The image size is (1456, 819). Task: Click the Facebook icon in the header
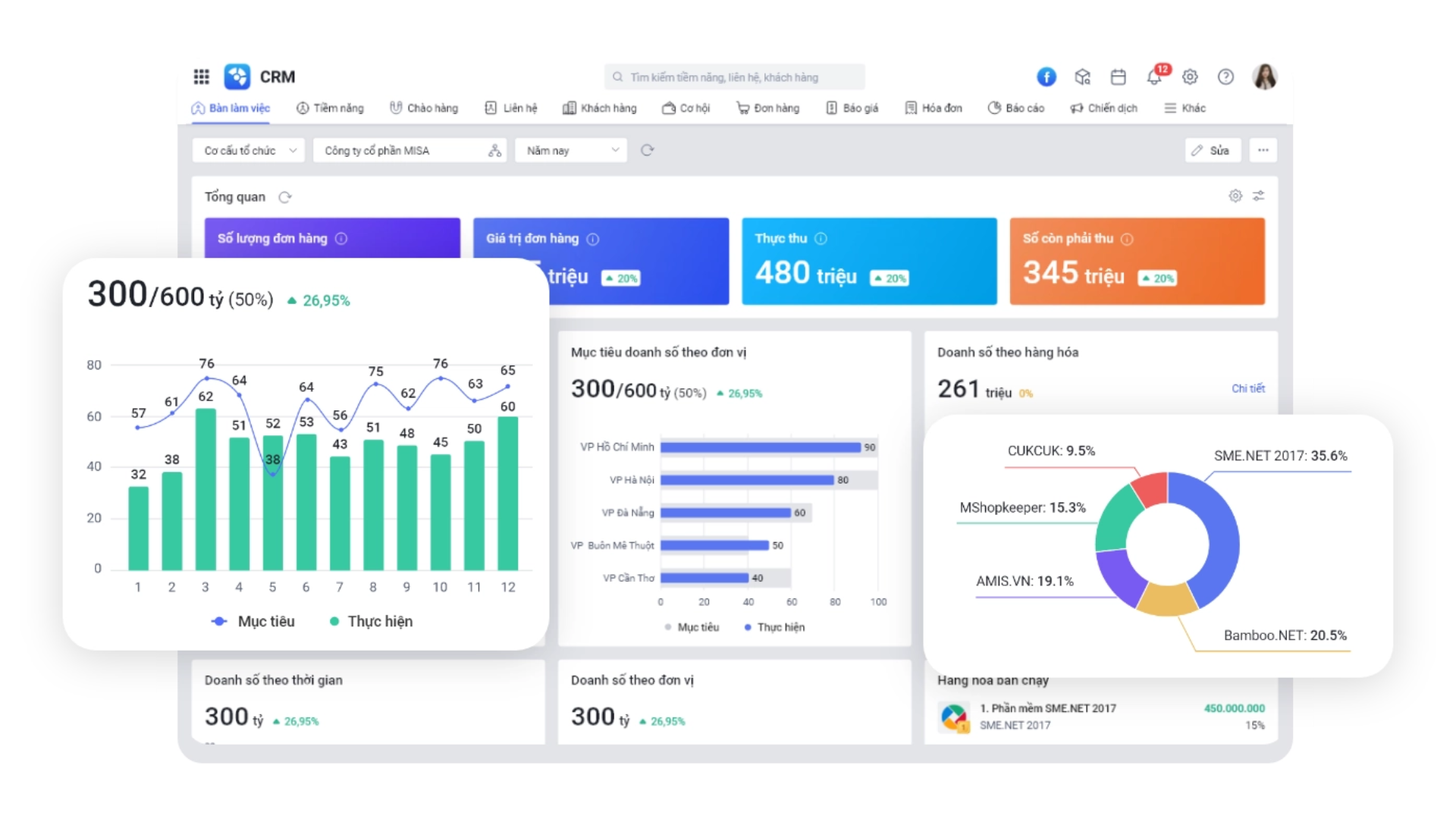coord(1046,77)
